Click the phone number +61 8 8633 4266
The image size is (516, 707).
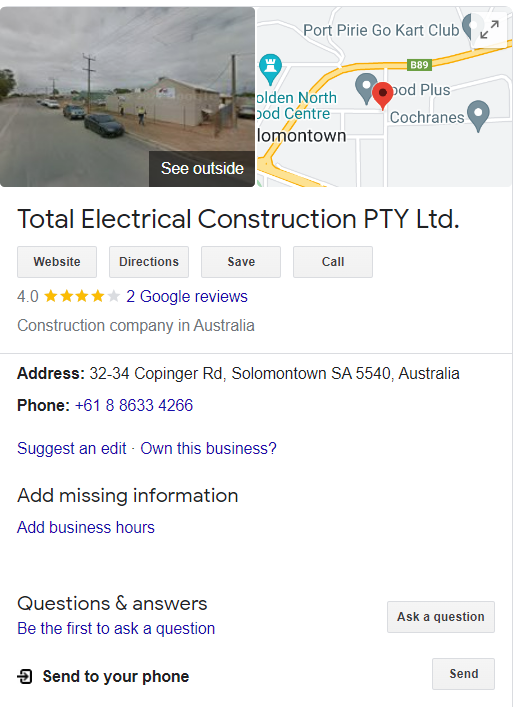(134, 405)
